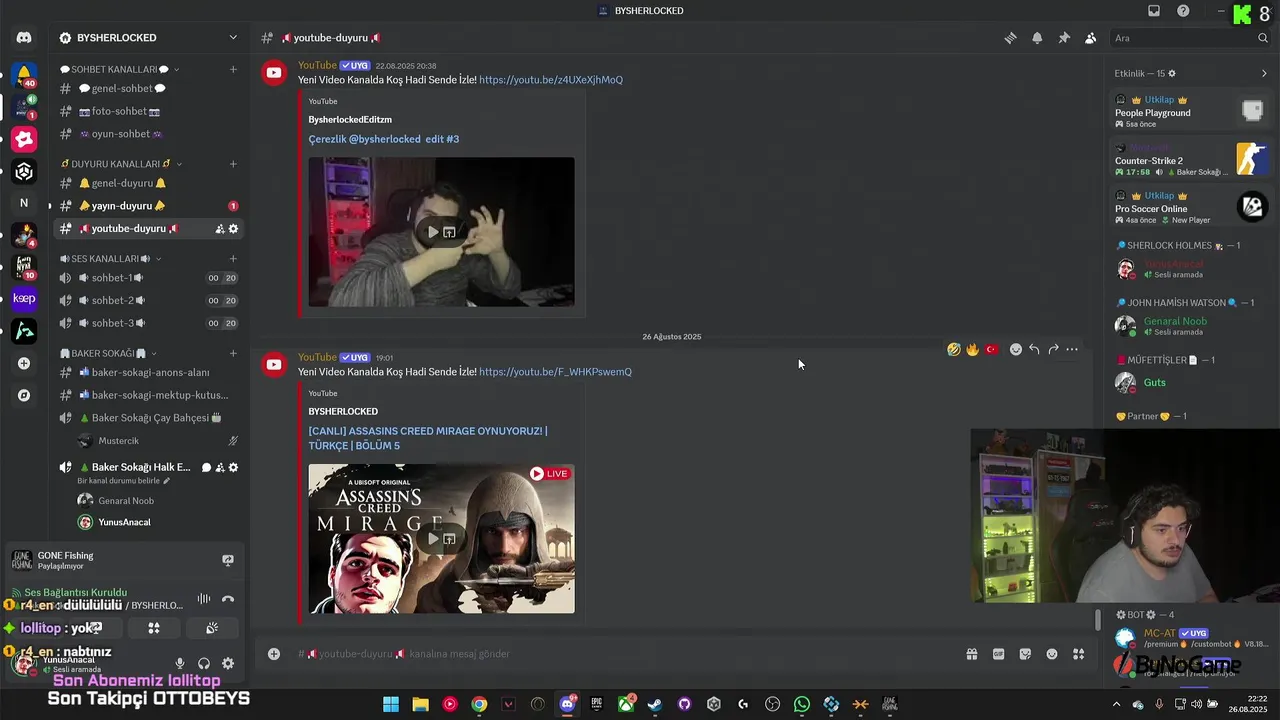Open Chrome from the Windows taskbar
The width and height of the screenshot is (1280, 720).
click(479, 705)
